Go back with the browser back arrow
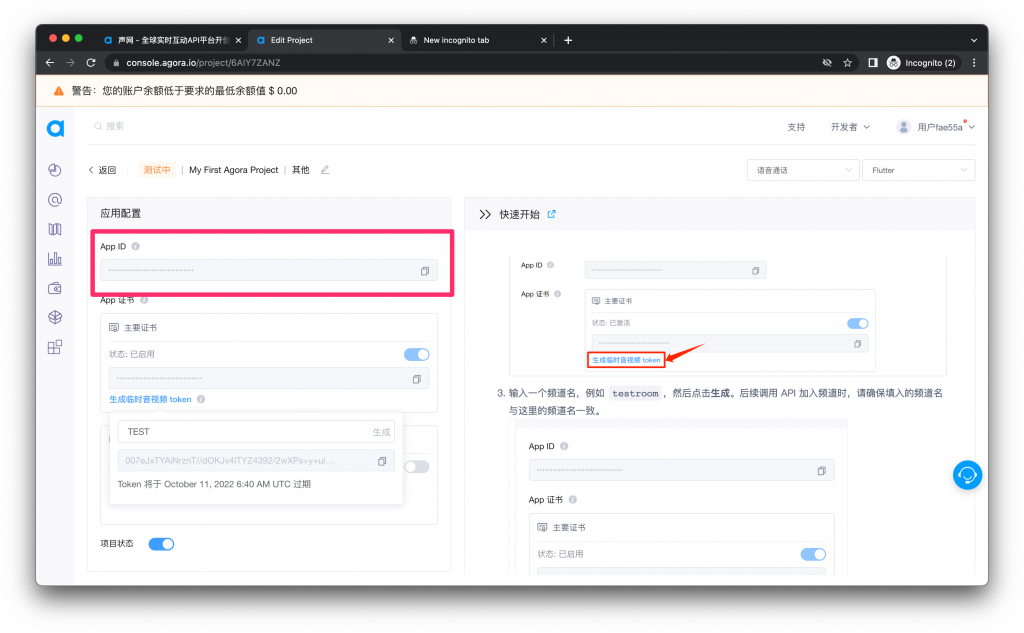This screenshot has height=633, width=1024. (x=50, y=63)
